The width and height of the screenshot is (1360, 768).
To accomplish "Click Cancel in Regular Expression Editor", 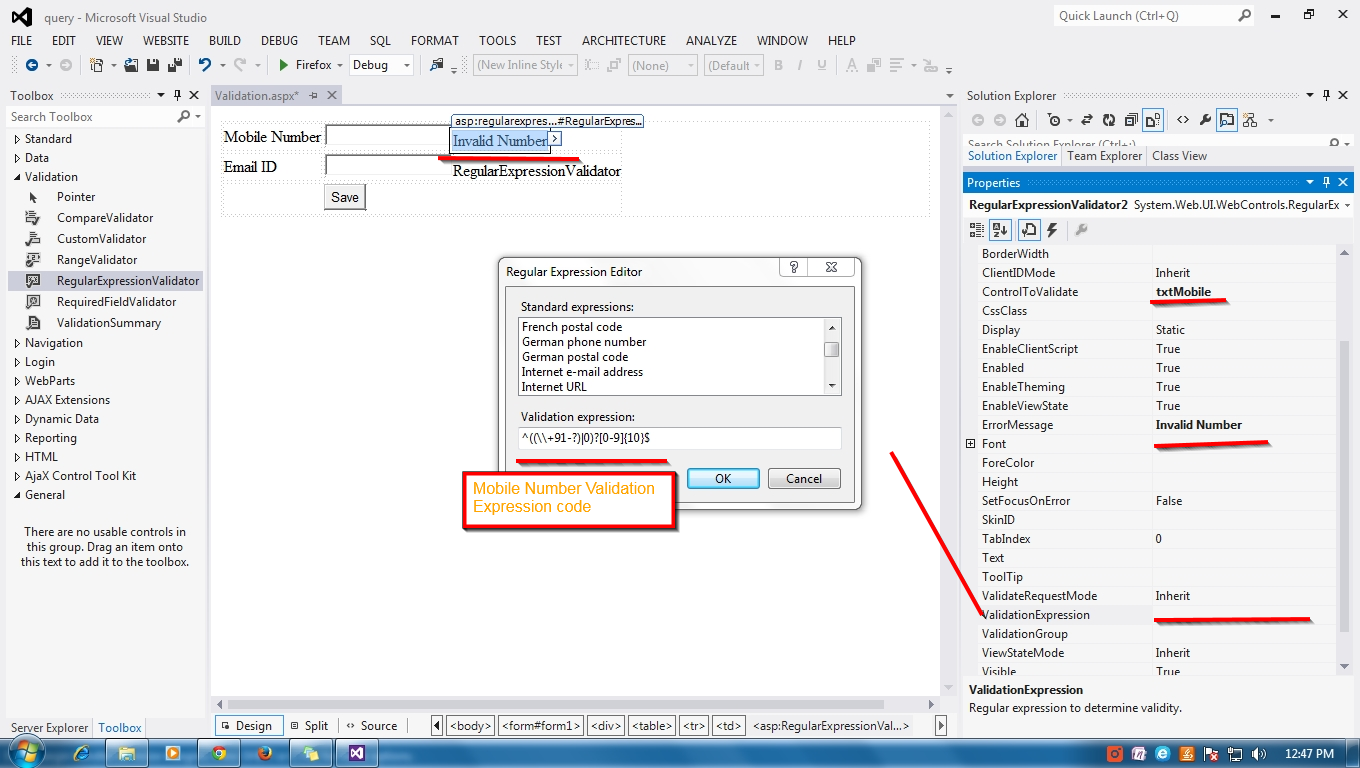I will coord(804,479).
